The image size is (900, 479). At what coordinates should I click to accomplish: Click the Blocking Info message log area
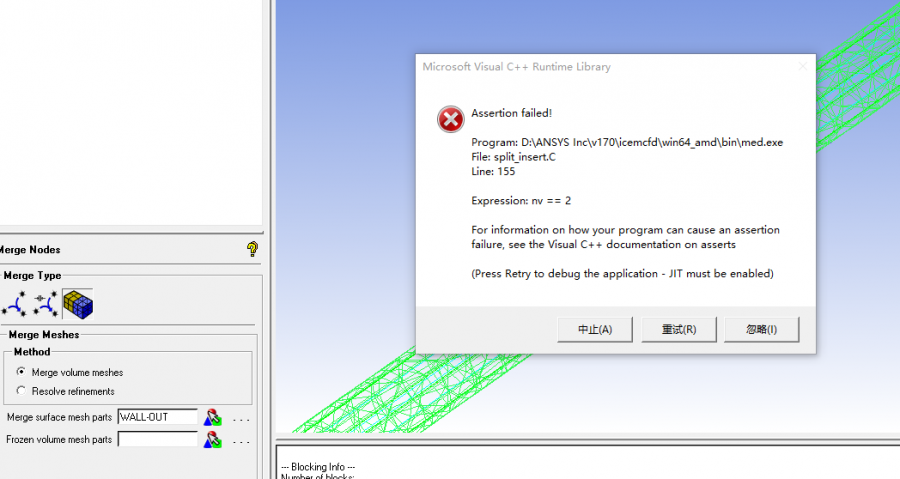588,462
